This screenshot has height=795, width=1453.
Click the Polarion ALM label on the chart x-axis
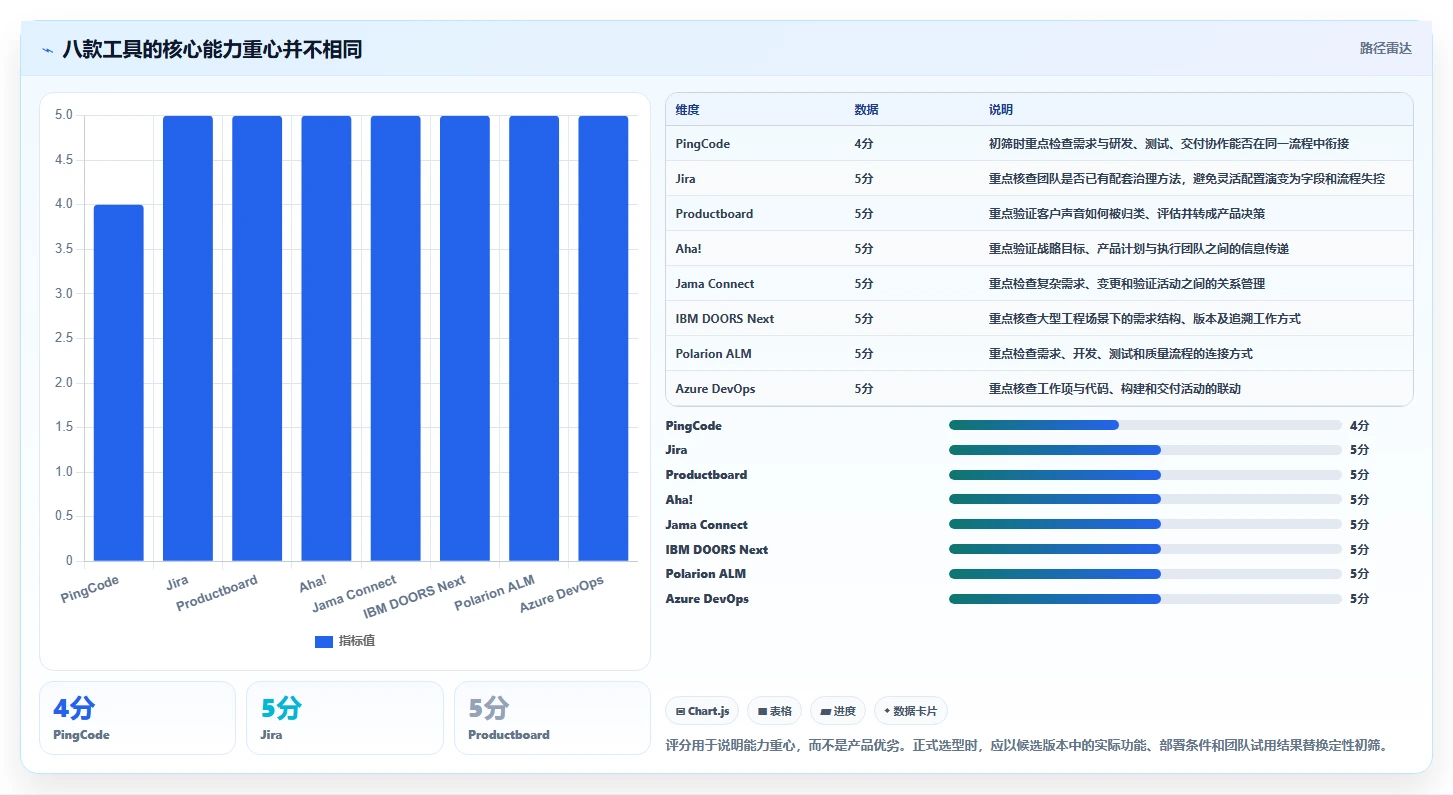tap(495, 593)
